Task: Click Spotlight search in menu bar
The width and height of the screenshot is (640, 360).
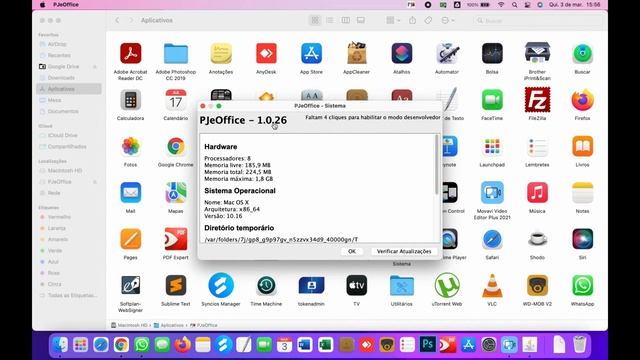Action: [x=514, y=4]
